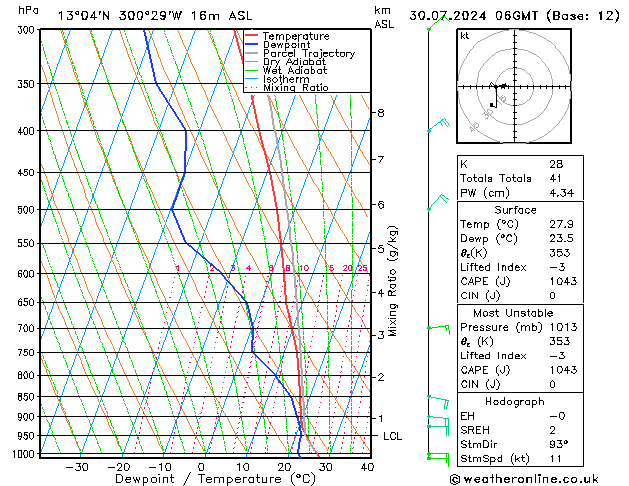Click the 5 km altitude axis label
Viewport: 629px width, 486px height.
click(x=381, y=249)
